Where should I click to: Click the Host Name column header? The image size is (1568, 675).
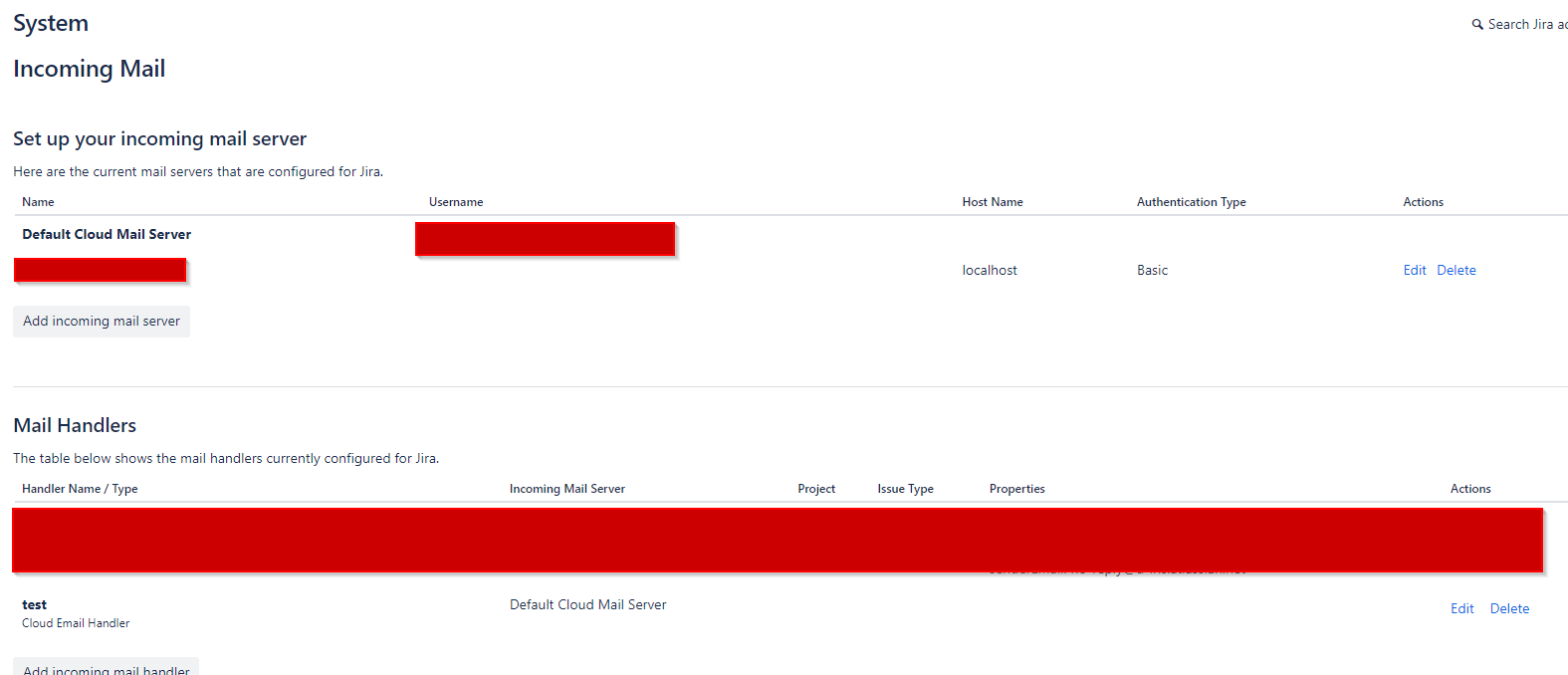[993, 202]
